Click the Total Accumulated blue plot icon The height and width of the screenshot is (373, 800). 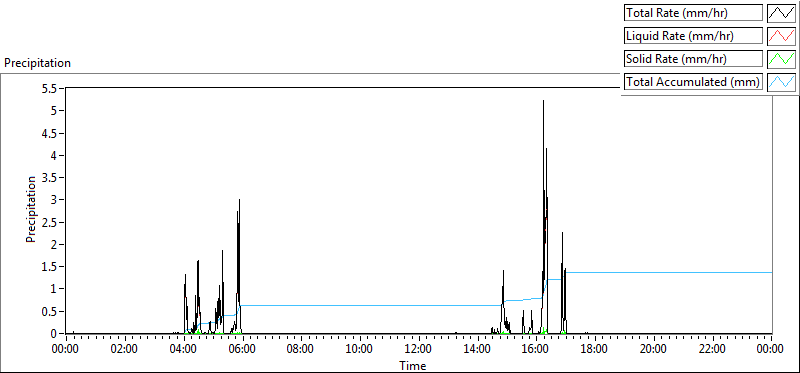click(x=782, y=81)
